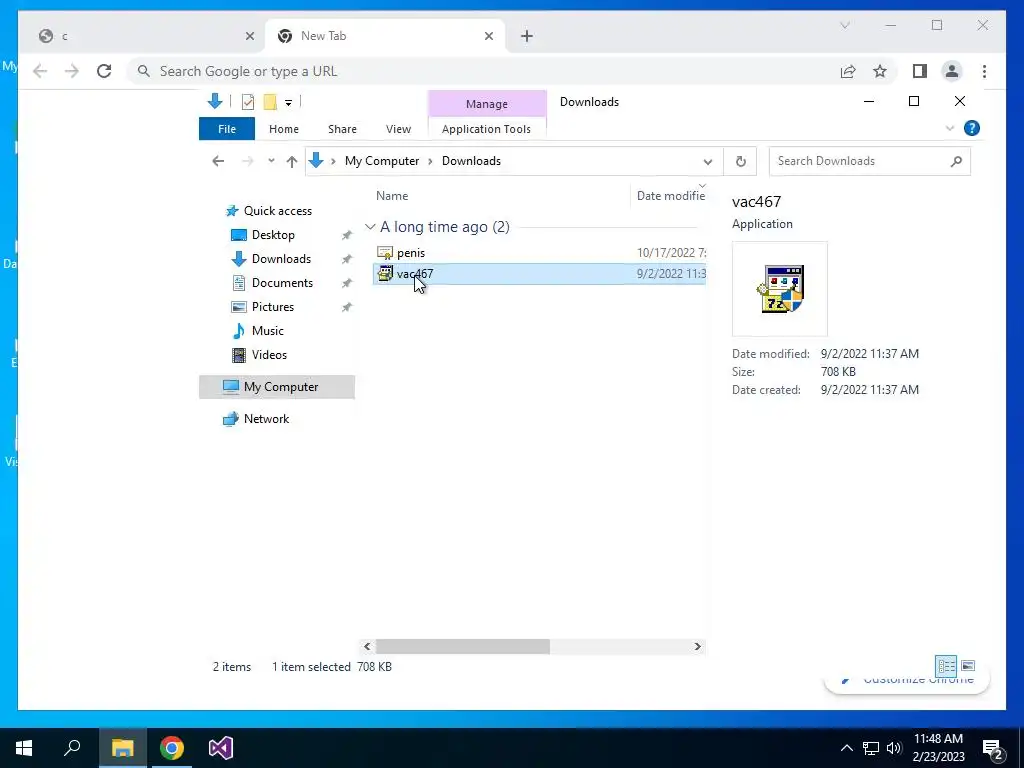The width and height of the screenshot is (1024, 768).
Task: Click My Computer in the address breadcrumb
Action: click(382, 161)
